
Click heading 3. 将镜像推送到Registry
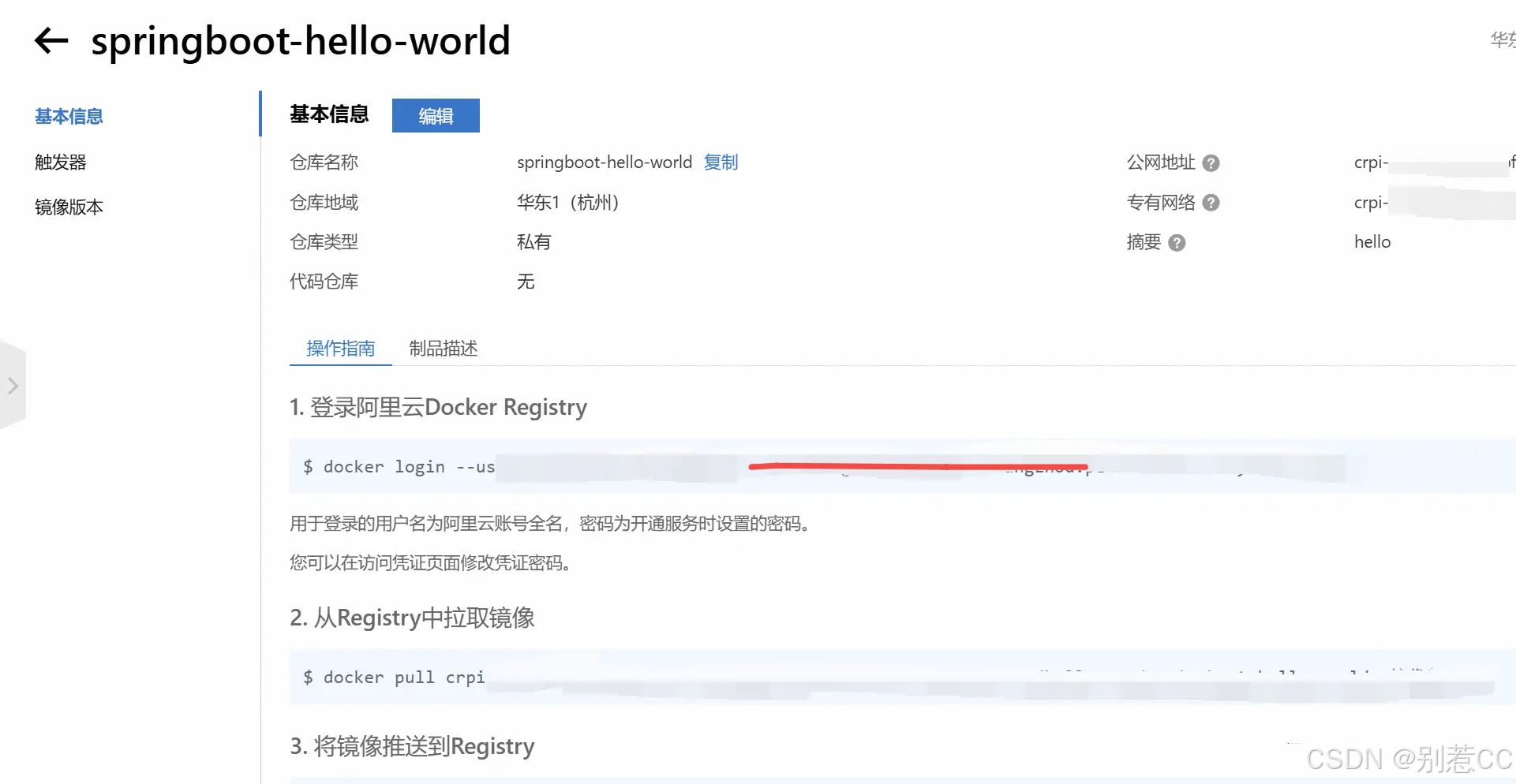412,746
